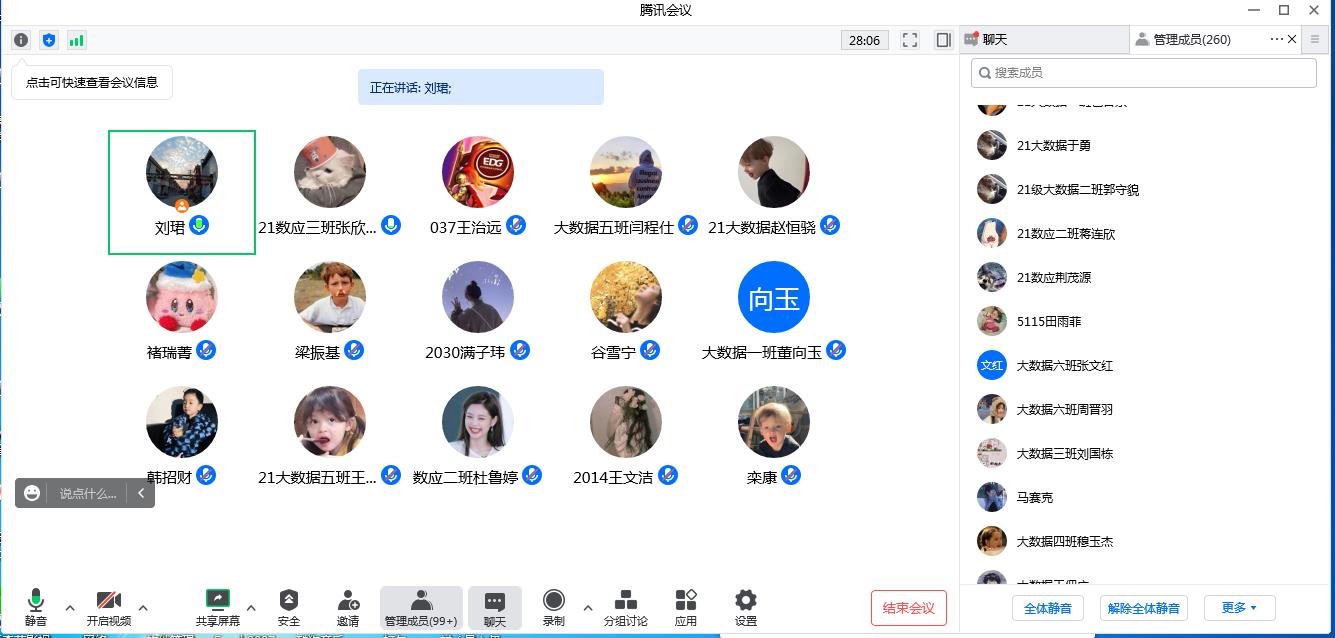Viewport: 1335px width, 638px height.
Task: Start recording with the 录制 button
Action: click(x=553, y=607)
